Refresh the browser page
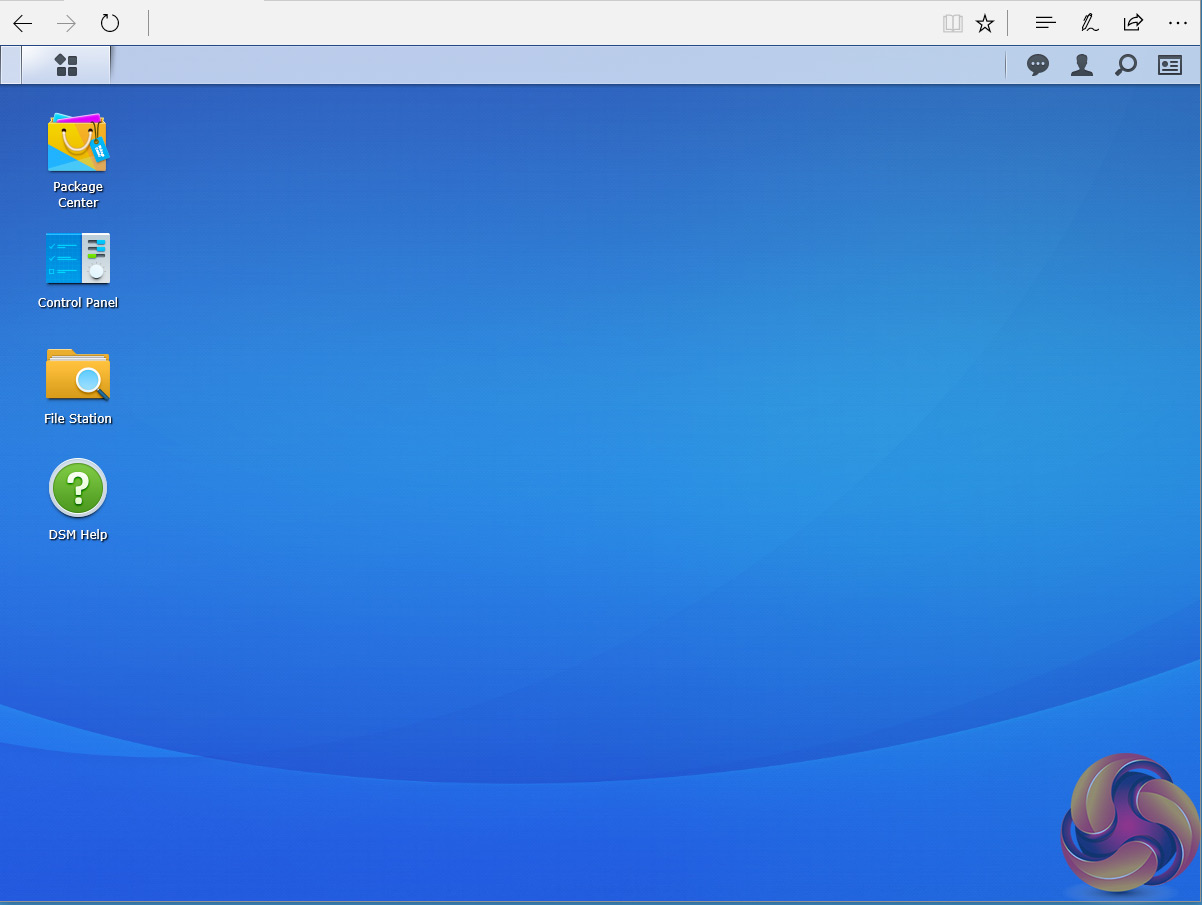This screenshot has width=1202, height=905. coord(110,23)
